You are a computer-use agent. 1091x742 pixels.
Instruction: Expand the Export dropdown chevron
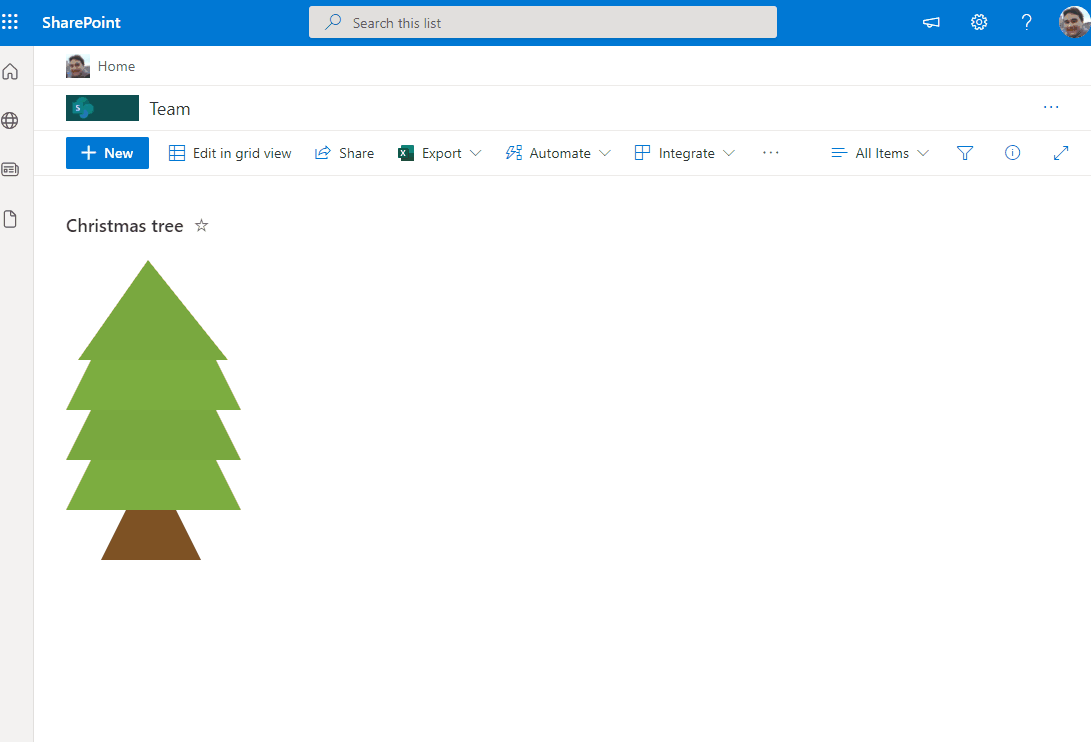(475, 153)
